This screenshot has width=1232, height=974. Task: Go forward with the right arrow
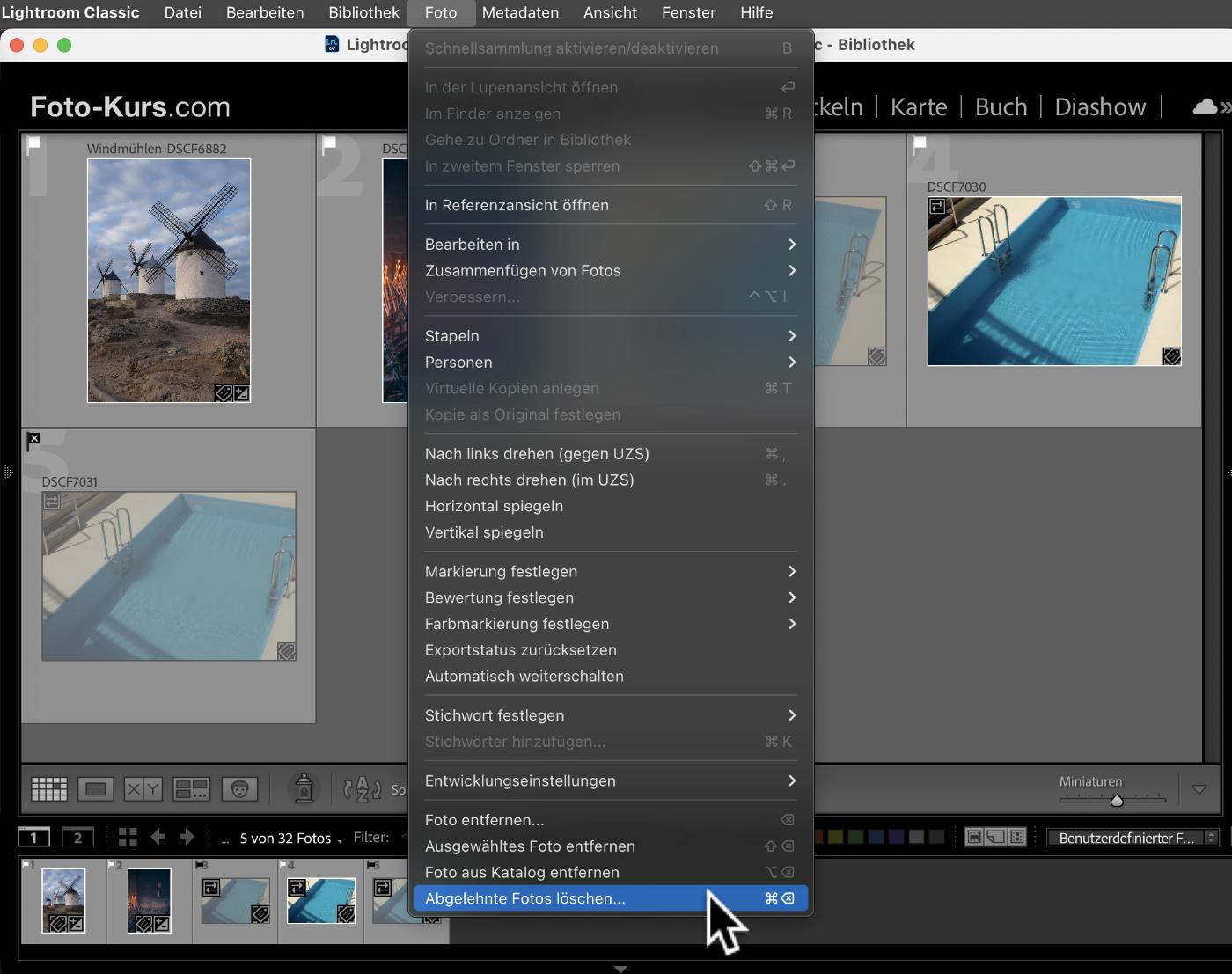[x=187, y=837]
